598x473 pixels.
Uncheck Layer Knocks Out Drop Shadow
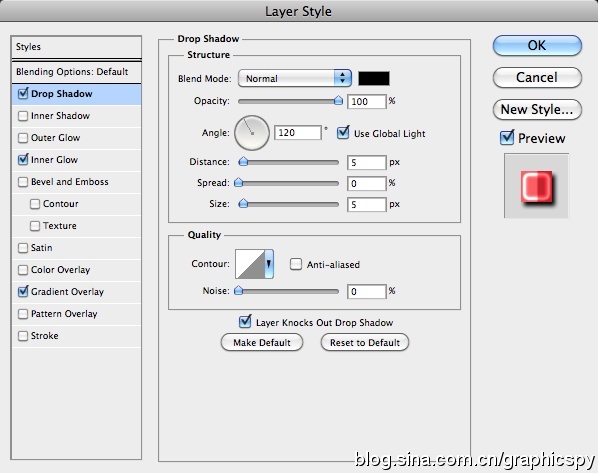pyautogui.click(x=245, y=322)
